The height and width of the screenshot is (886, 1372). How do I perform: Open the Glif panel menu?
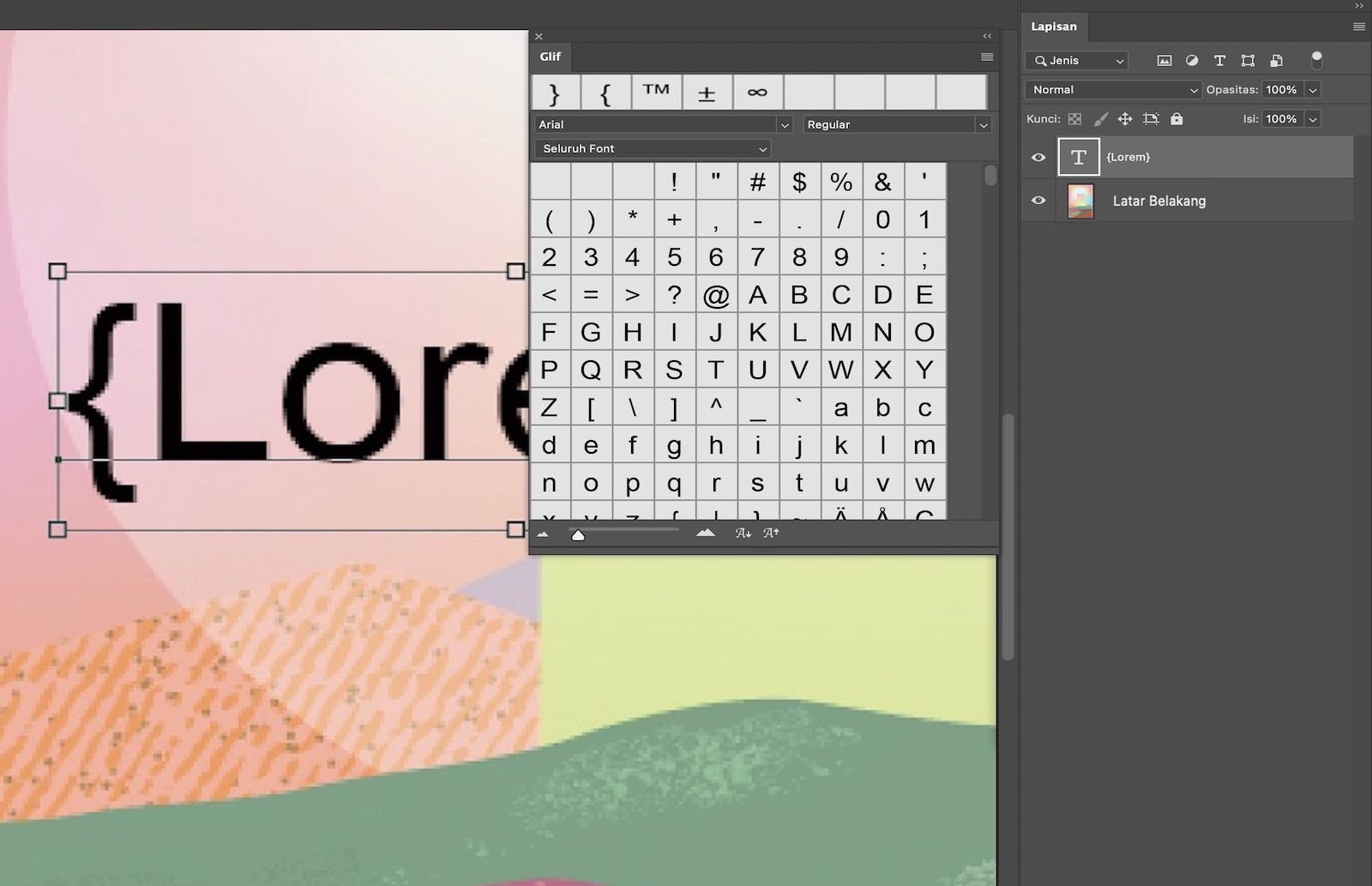[x=984, y=56]
